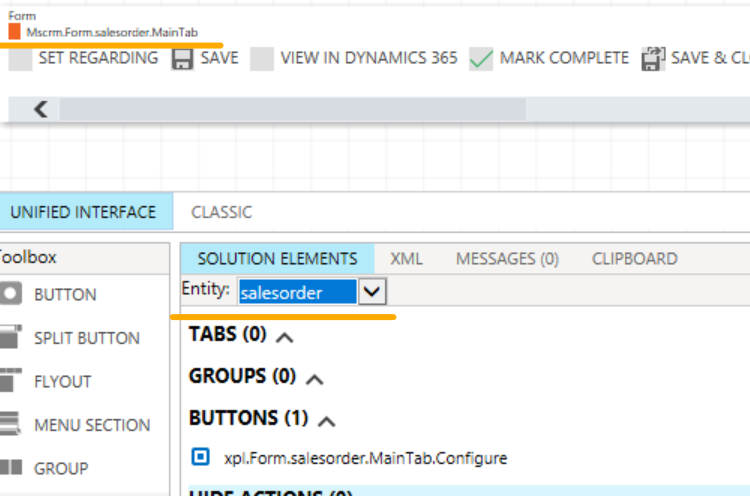Click the Save & Close icon
This screenshot has height=496, width=750.
(x=653, y=59)
